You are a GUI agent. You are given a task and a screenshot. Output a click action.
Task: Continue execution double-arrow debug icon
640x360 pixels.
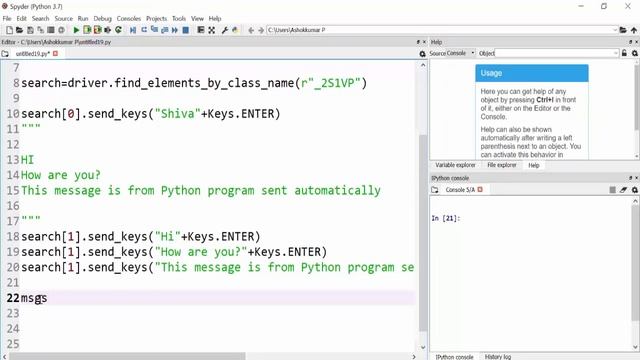coord(175,30)
